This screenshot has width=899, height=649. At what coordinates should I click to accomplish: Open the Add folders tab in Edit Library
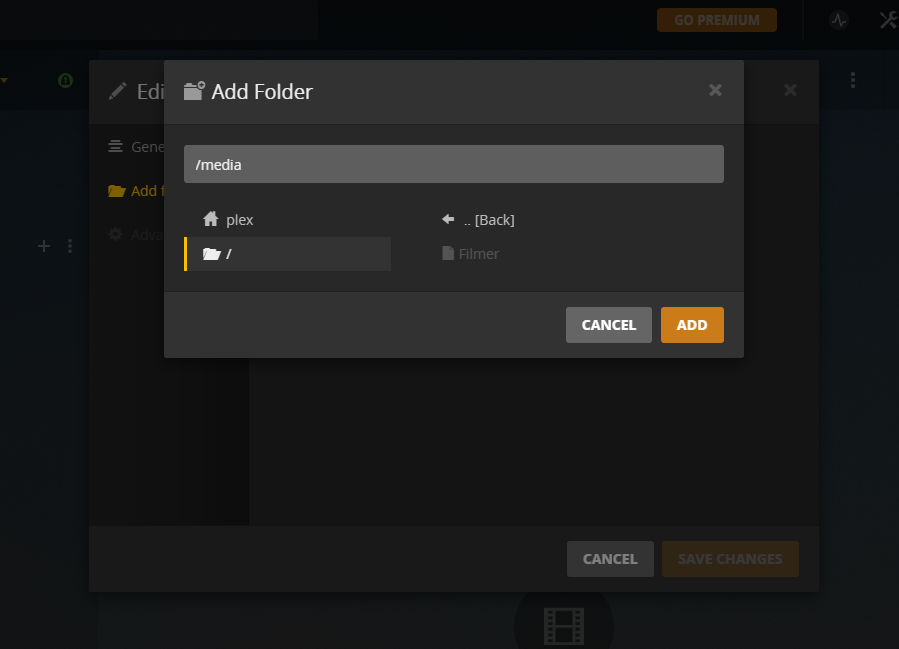tap(136, 191)
